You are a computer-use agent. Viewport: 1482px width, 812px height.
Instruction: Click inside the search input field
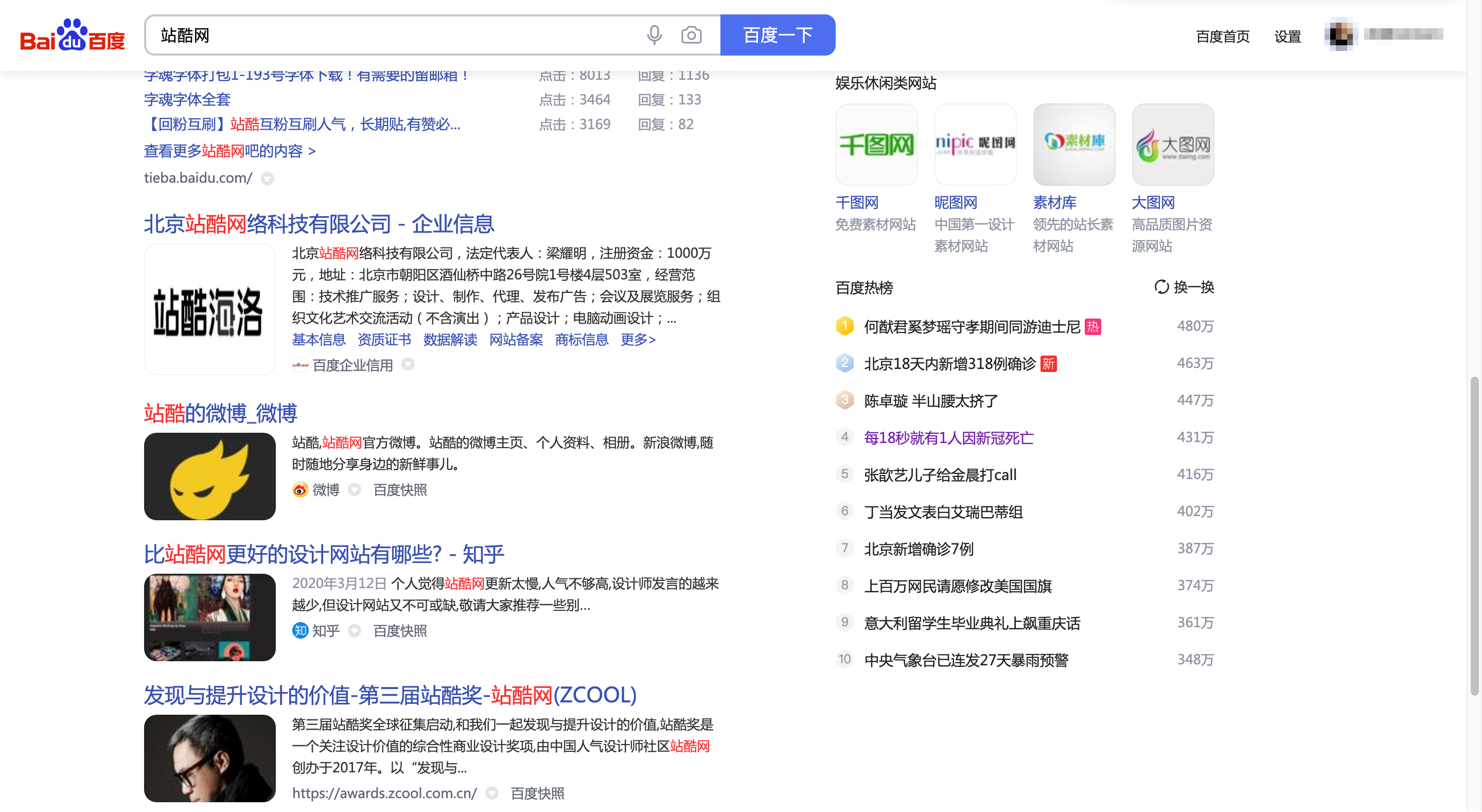(x=403, y=35)
